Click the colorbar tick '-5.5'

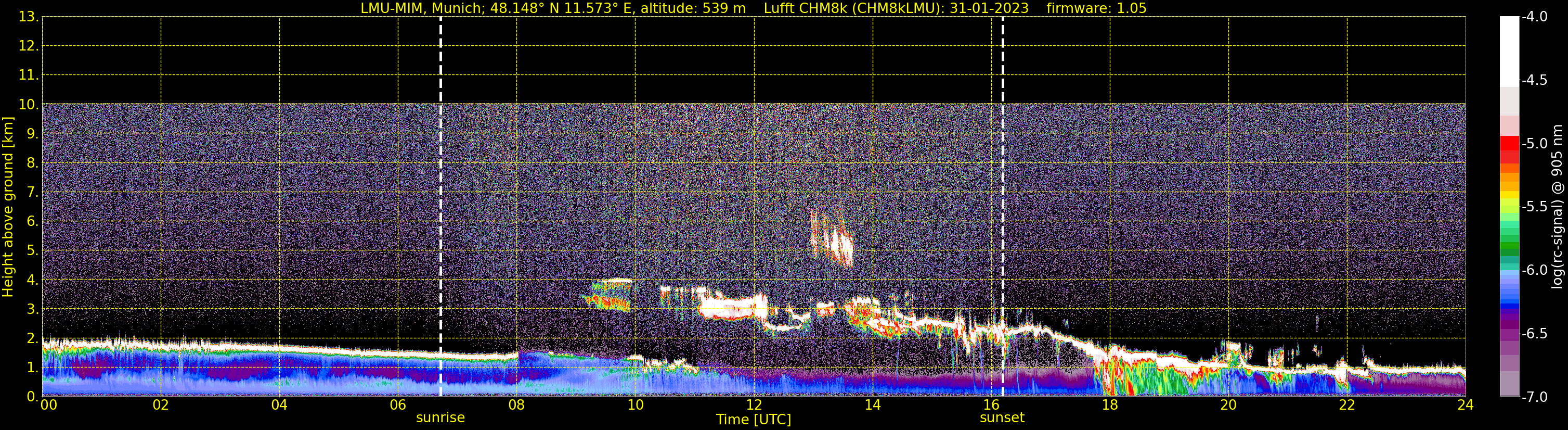click(1534, 207)
